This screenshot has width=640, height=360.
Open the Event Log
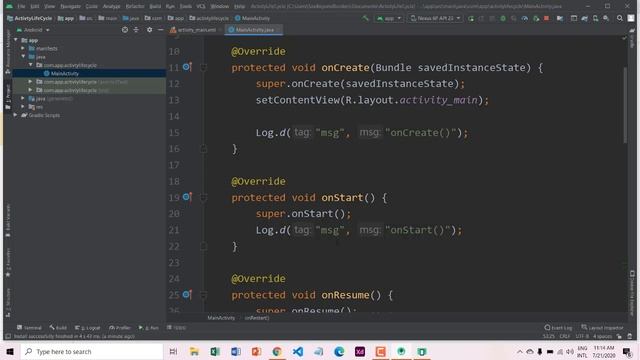click(558, 328)
